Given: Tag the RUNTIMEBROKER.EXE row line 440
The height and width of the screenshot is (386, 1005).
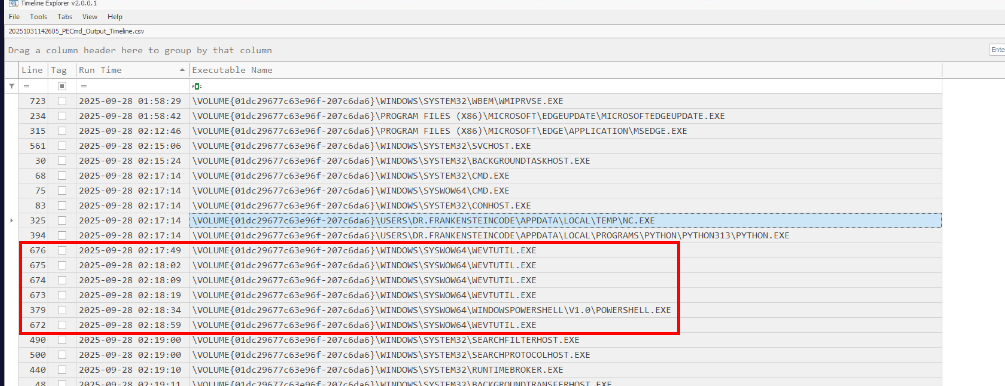Looking at the screenshot, I should pyautogui.click(x=62, y=369).
